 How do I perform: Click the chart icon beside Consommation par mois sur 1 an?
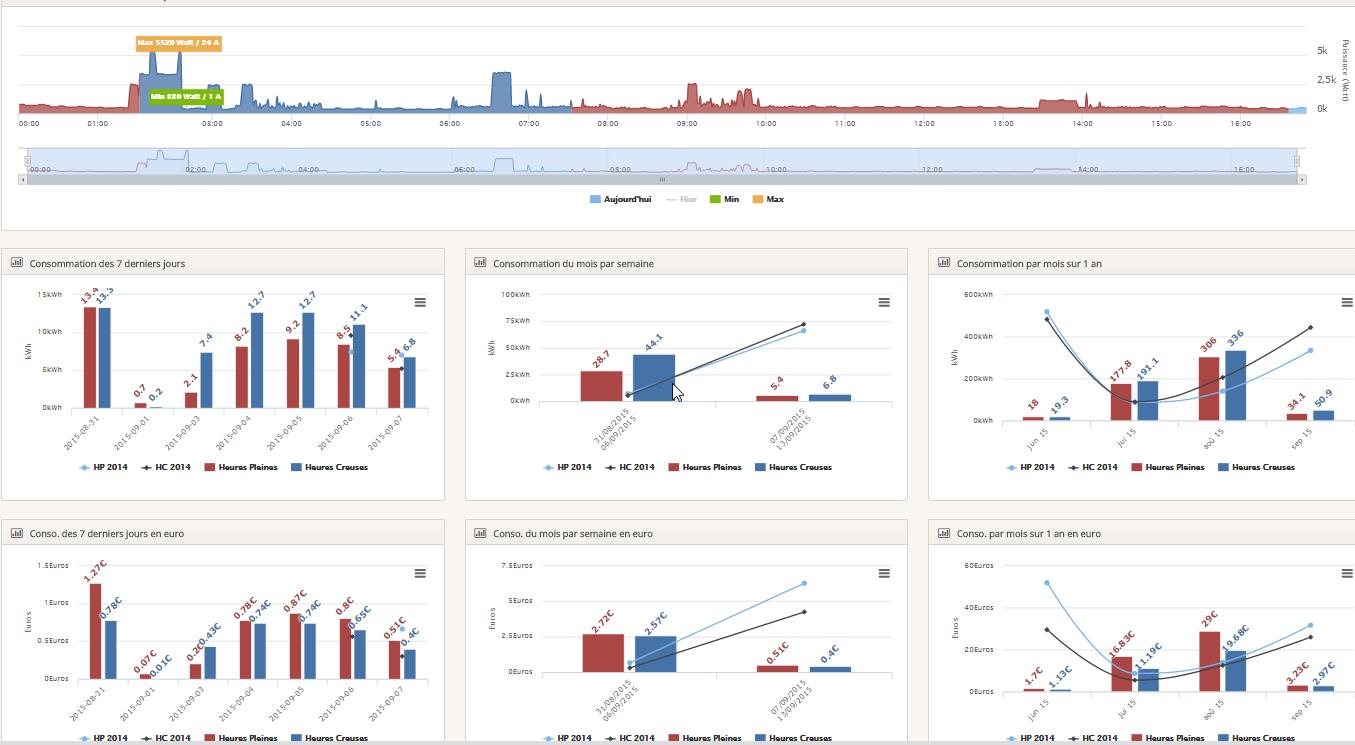(944, 263)
